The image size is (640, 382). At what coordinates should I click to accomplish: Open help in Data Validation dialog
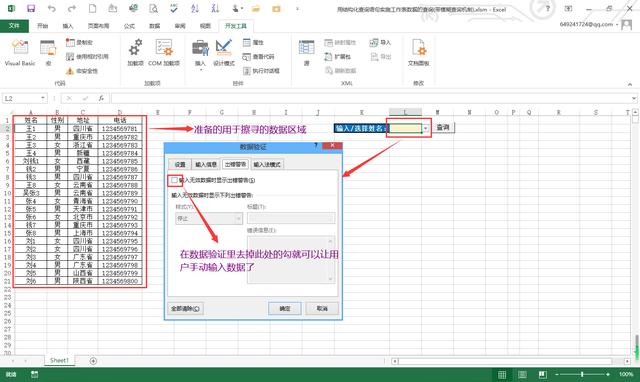click(x=316, y=146)
